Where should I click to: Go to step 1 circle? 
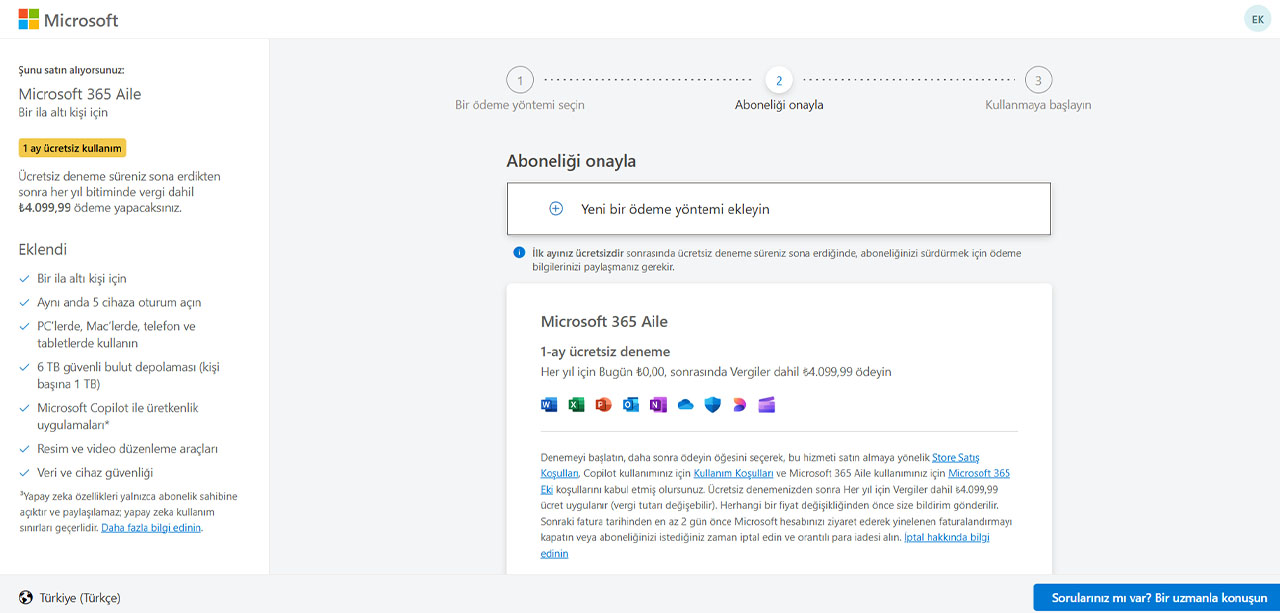click(x=520, y=80)
